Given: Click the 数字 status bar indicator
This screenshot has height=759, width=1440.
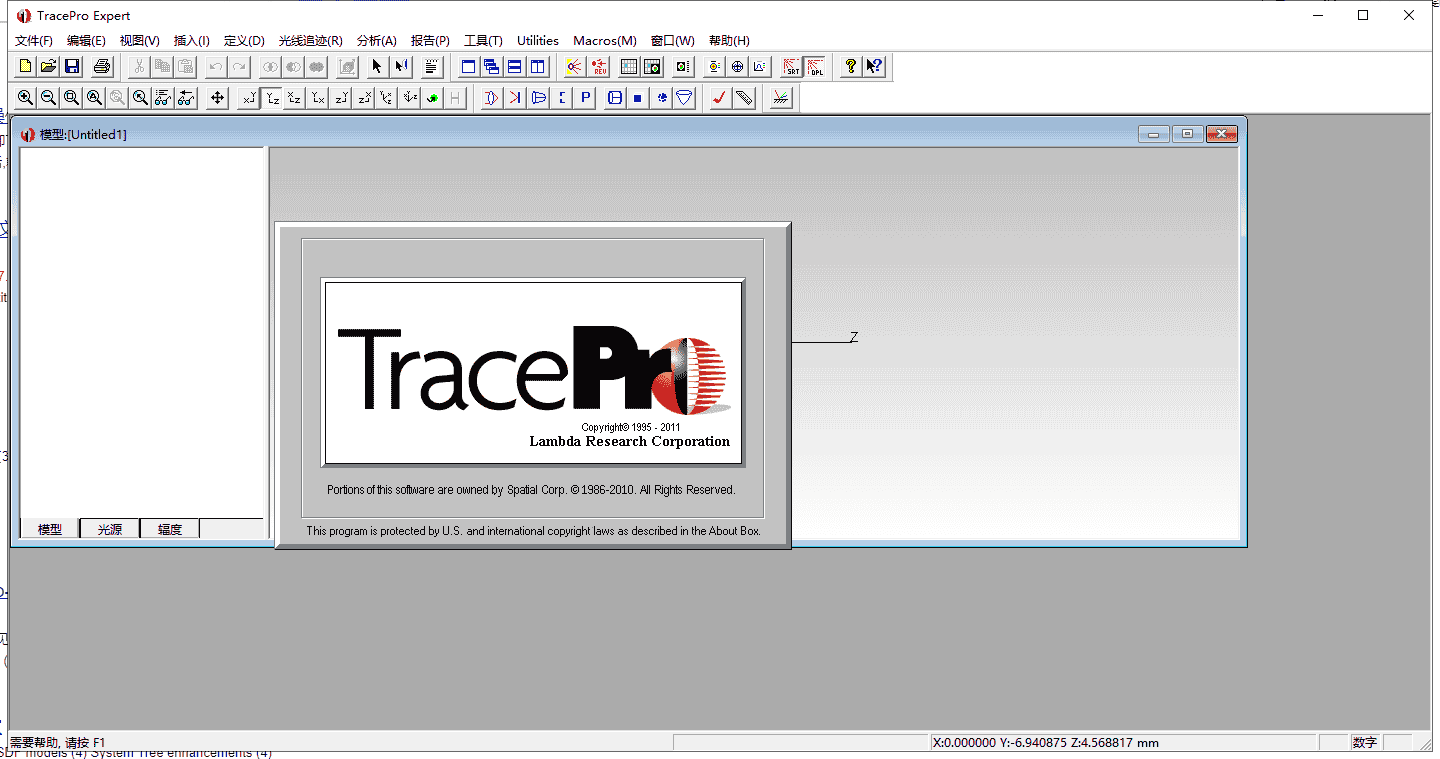Looking at the screenshot, I should [x=1363, y=742].
